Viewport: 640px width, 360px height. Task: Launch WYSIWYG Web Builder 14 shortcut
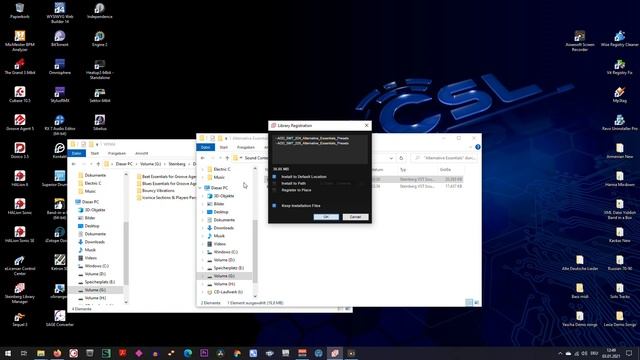pyautogui.click(x=60, y=13)
